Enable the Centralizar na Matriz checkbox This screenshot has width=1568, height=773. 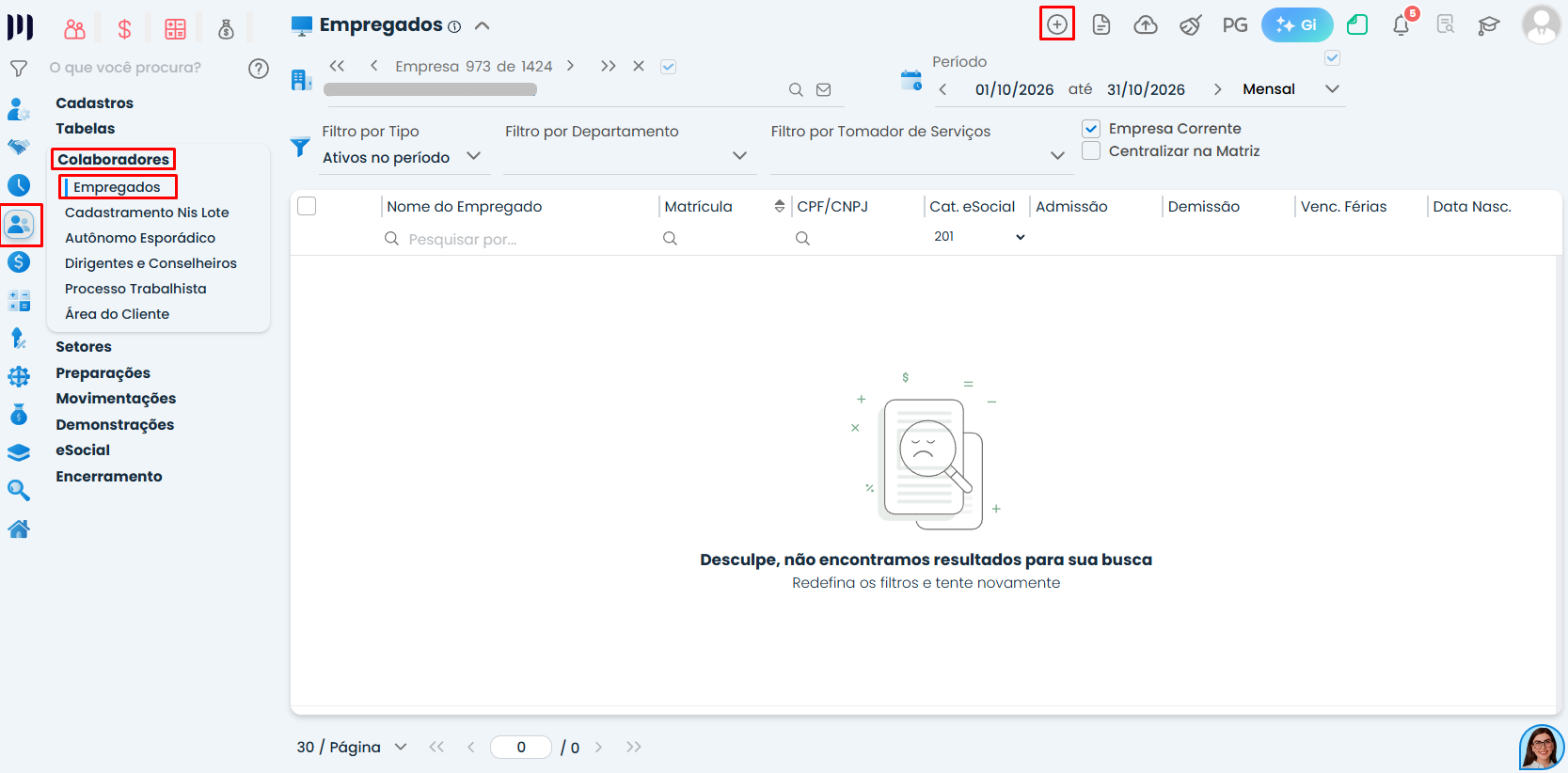1091,150
